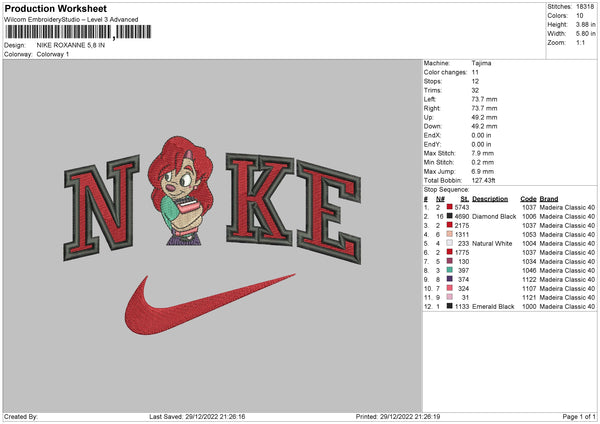Select the teal green swatch, code 1046
Image resolution: width=600 pixels, height=424 pixels.
click(x=450, y=270)
